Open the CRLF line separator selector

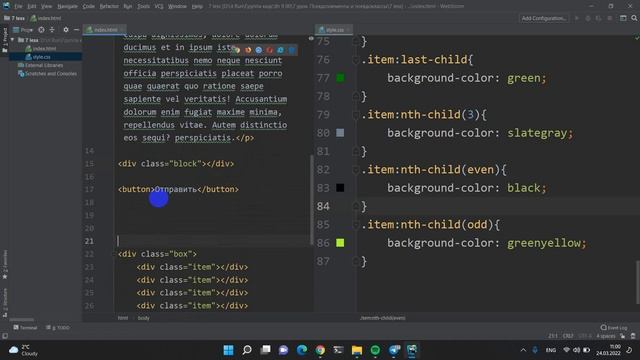point(568,336)
